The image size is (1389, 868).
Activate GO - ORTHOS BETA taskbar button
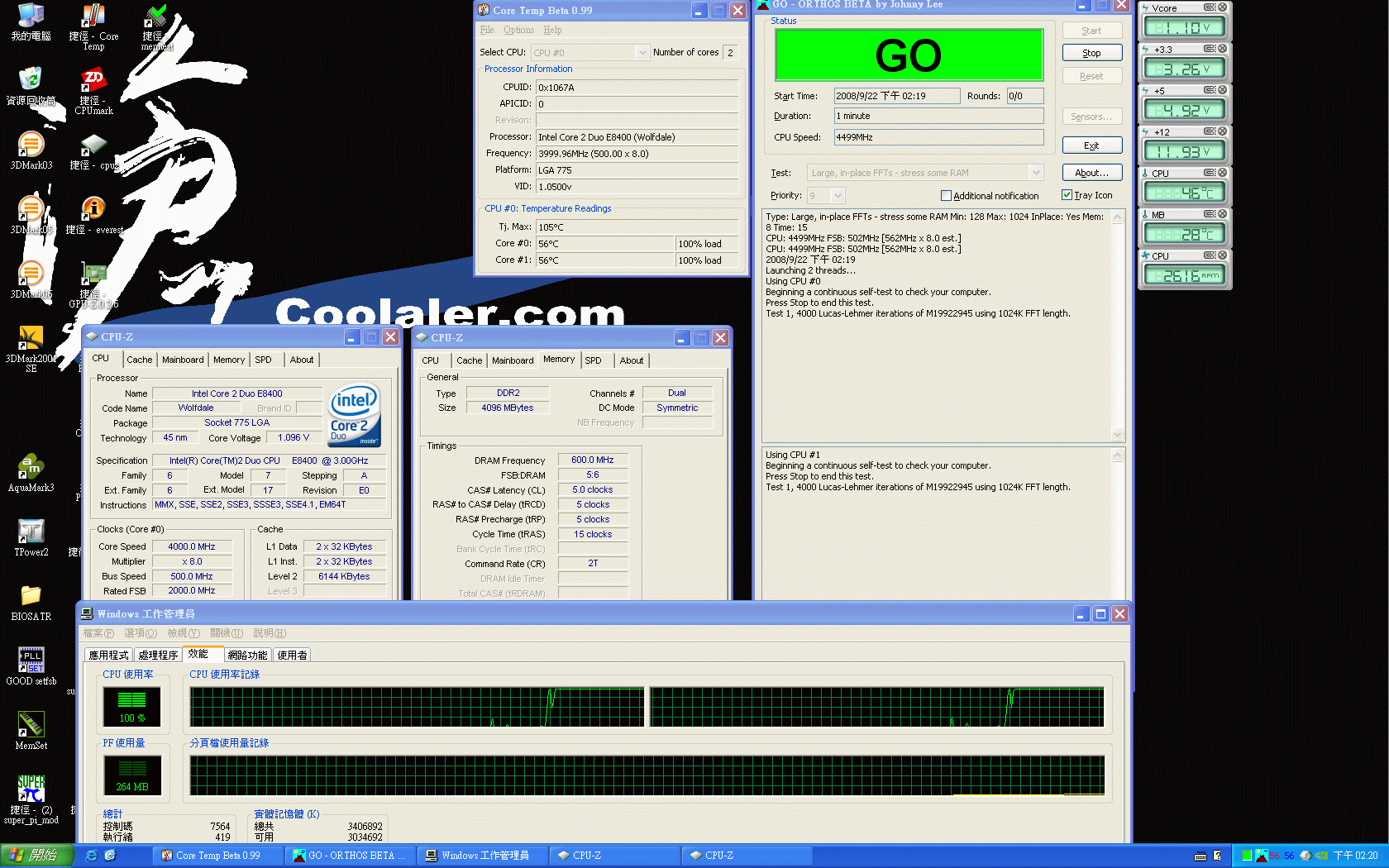(x=350, y=856)
